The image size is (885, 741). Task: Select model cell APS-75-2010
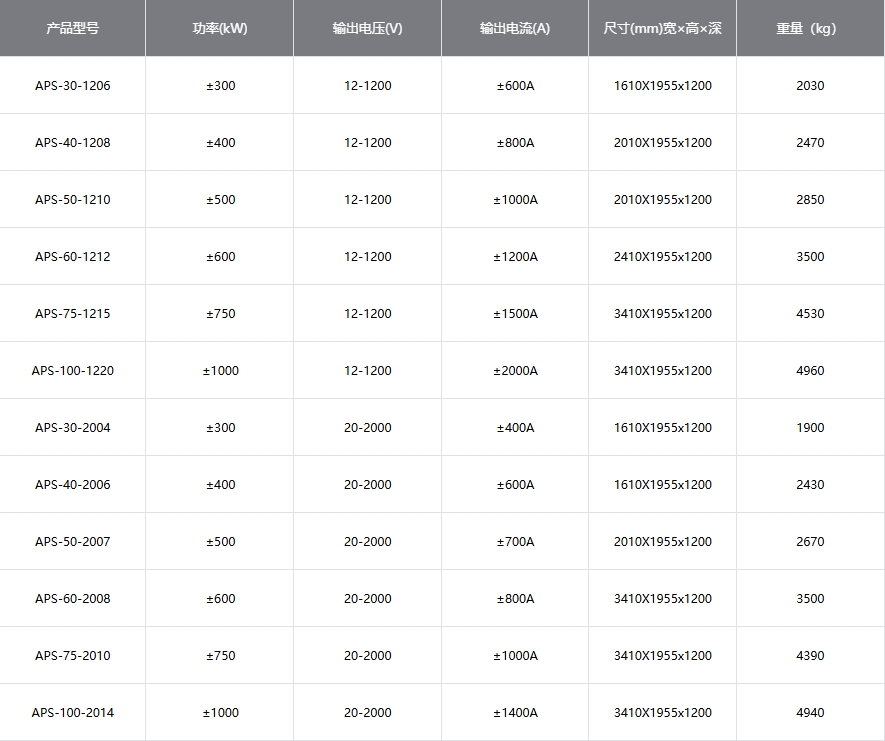click(73, 656)
